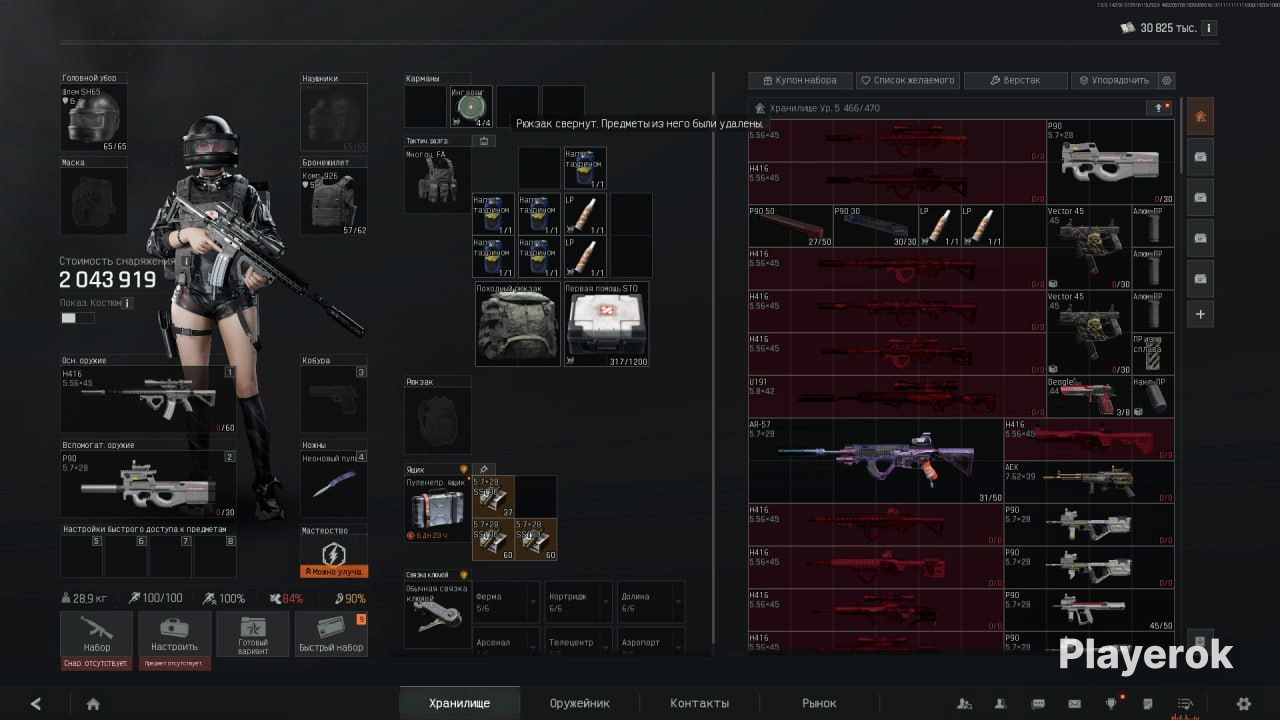This screenshot has height=720, width=1280.
Task: Show info for Стоимость снаряжения
Action: pos(186,261)
